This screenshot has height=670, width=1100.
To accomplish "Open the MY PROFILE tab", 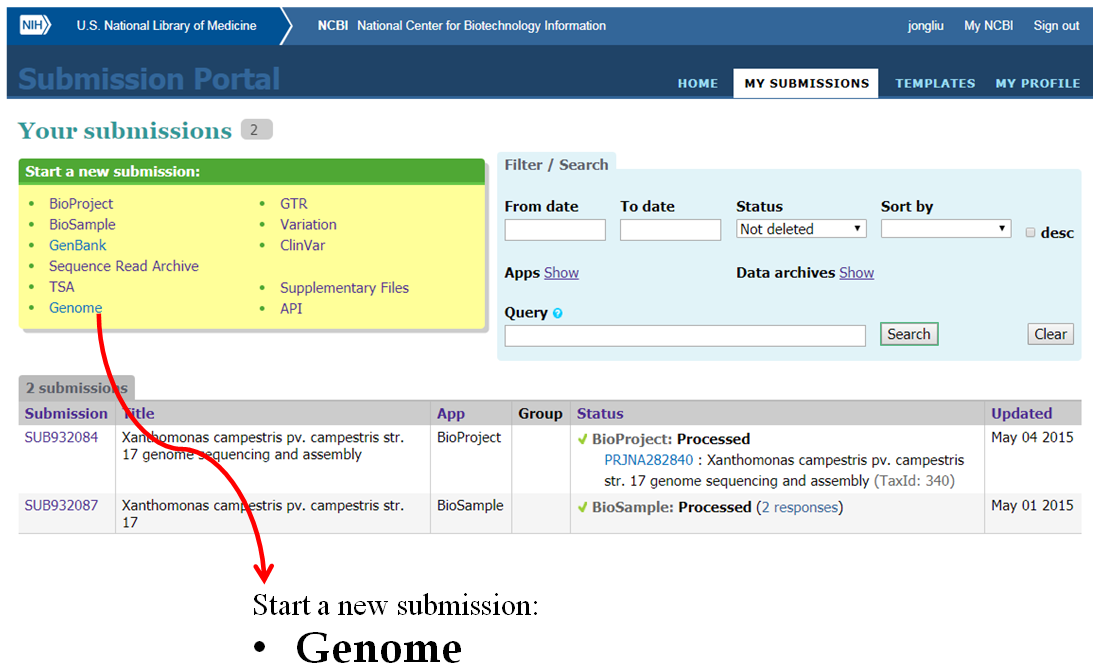I will point(1038,83).
